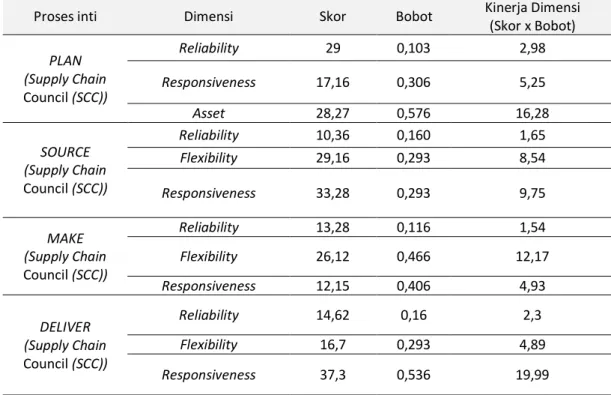Image resolution: width=611 pixels, height=395 pixels.
Task: Click the SOURCE process cell
Action: (65, 170)
